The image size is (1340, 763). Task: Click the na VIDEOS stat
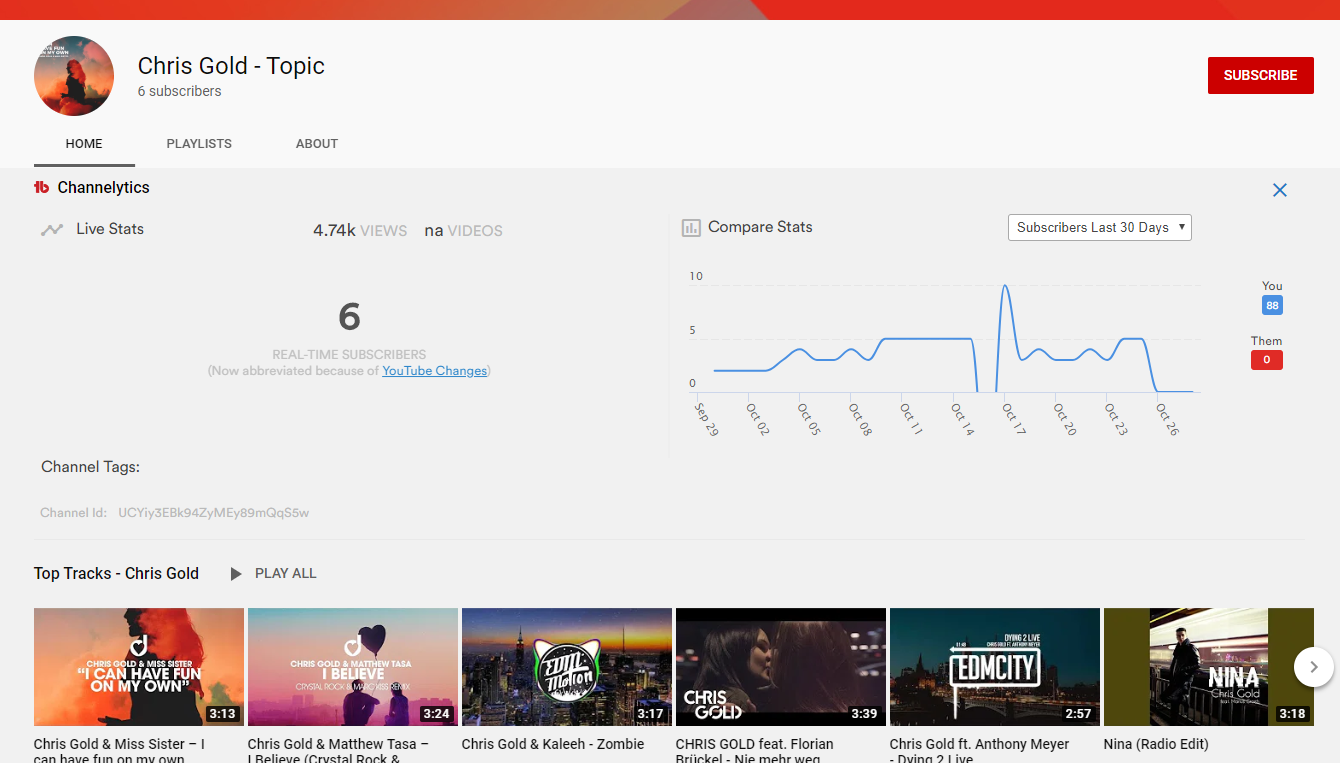(464, 231)
